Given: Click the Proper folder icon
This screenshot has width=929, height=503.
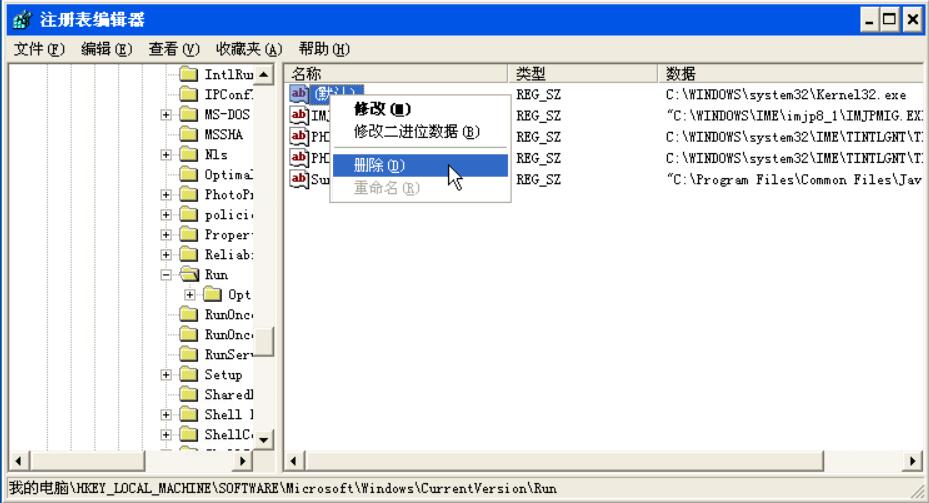Looking at the screenshot, I should coord(188,234).
